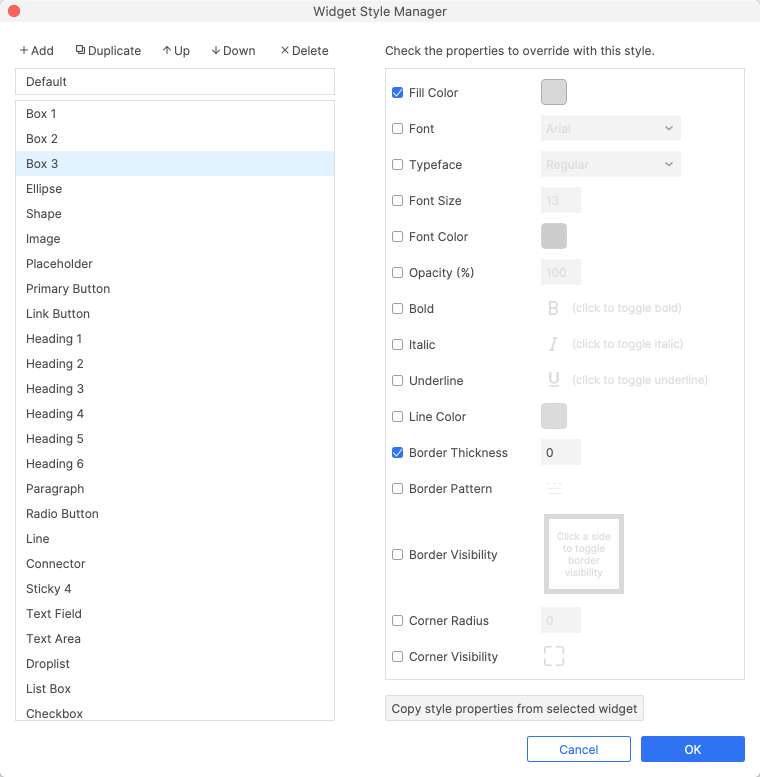The image size is (760, 777).
Task: Check the Underline checkbox
Action: coord(397,381)
